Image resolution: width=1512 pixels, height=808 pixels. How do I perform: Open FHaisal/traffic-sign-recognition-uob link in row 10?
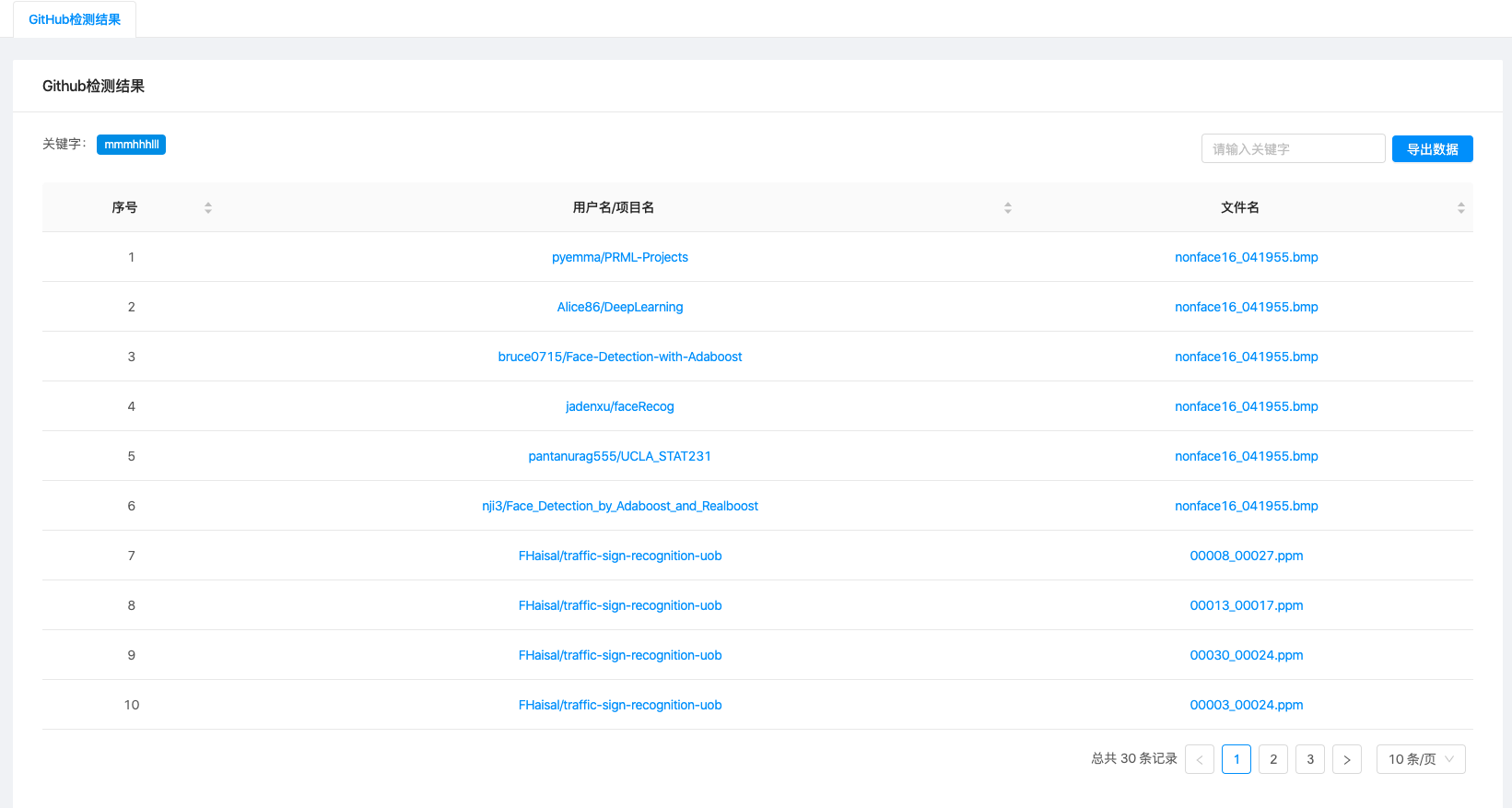point(620,705)
